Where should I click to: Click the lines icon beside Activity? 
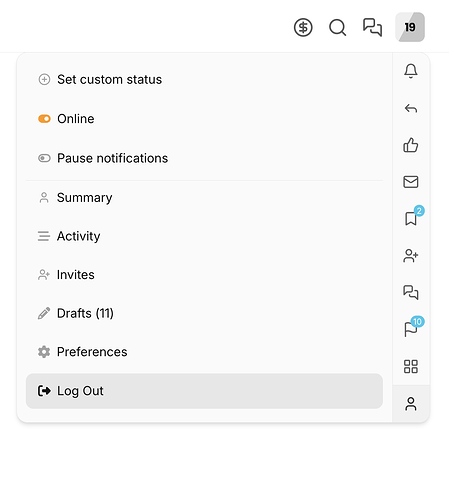44,236
